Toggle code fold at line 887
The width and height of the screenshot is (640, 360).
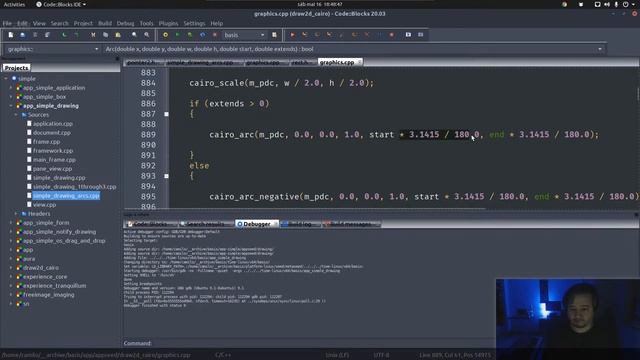(x=167, y=114)
